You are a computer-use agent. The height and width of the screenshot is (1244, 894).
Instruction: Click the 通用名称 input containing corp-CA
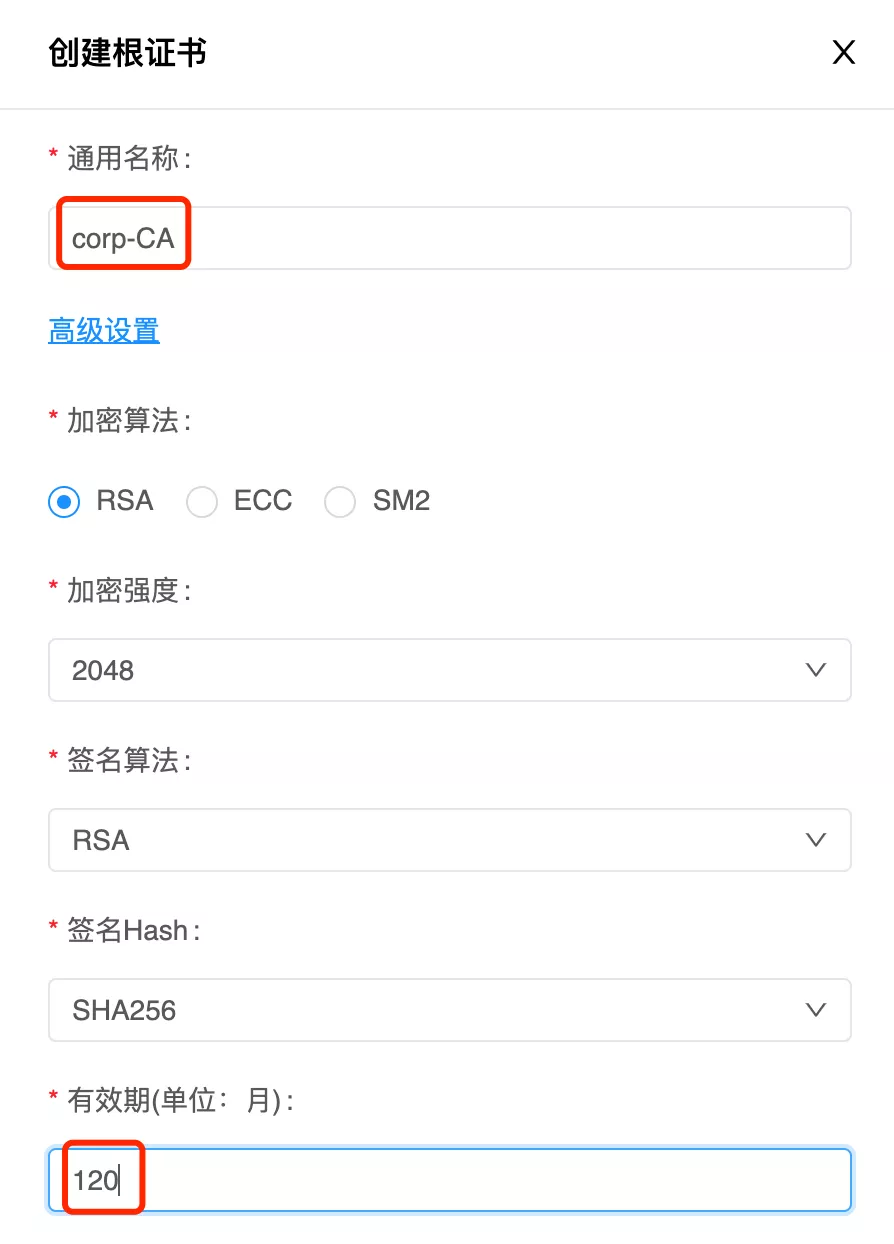coord(450,239)
